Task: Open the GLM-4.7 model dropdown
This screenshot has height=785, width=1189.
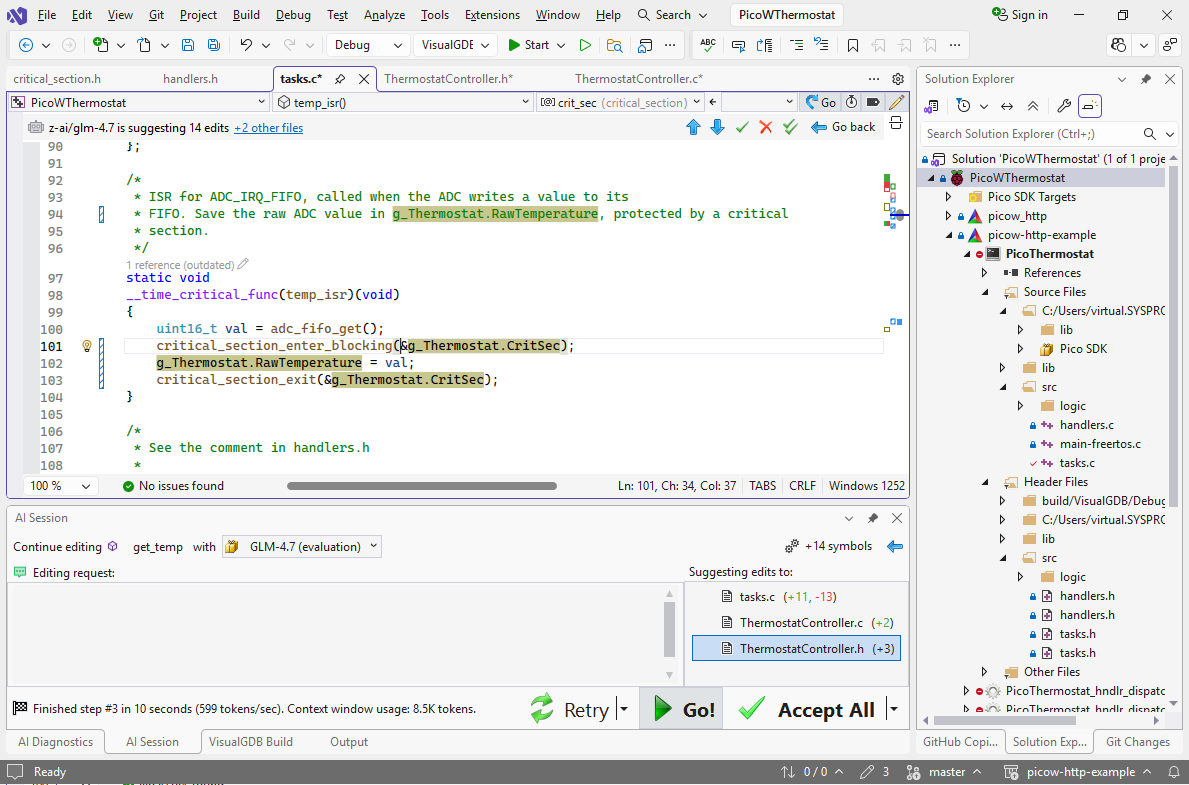Action: pyautogui.click(x=301, y=546)
